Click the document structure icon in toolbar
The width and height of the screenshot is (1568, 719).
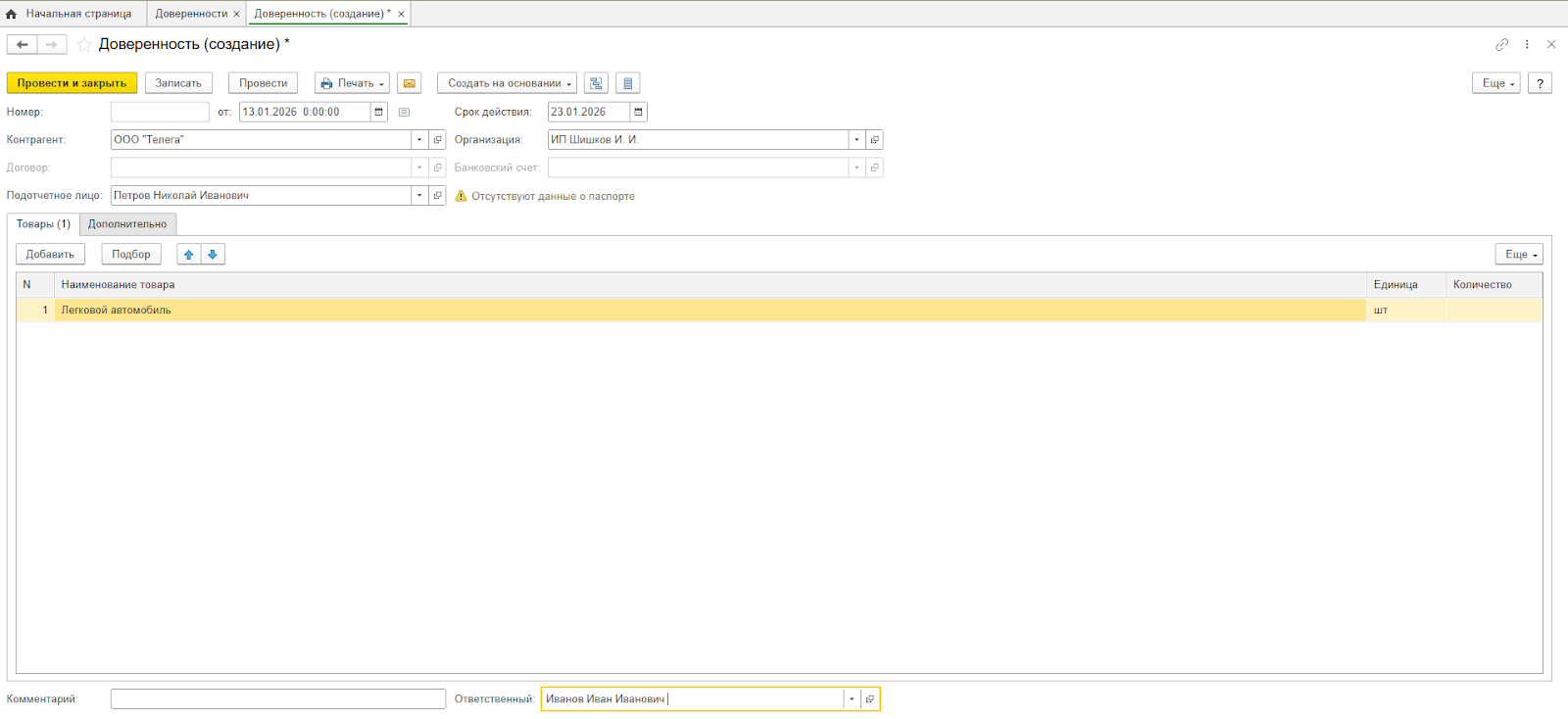(596, 83)
